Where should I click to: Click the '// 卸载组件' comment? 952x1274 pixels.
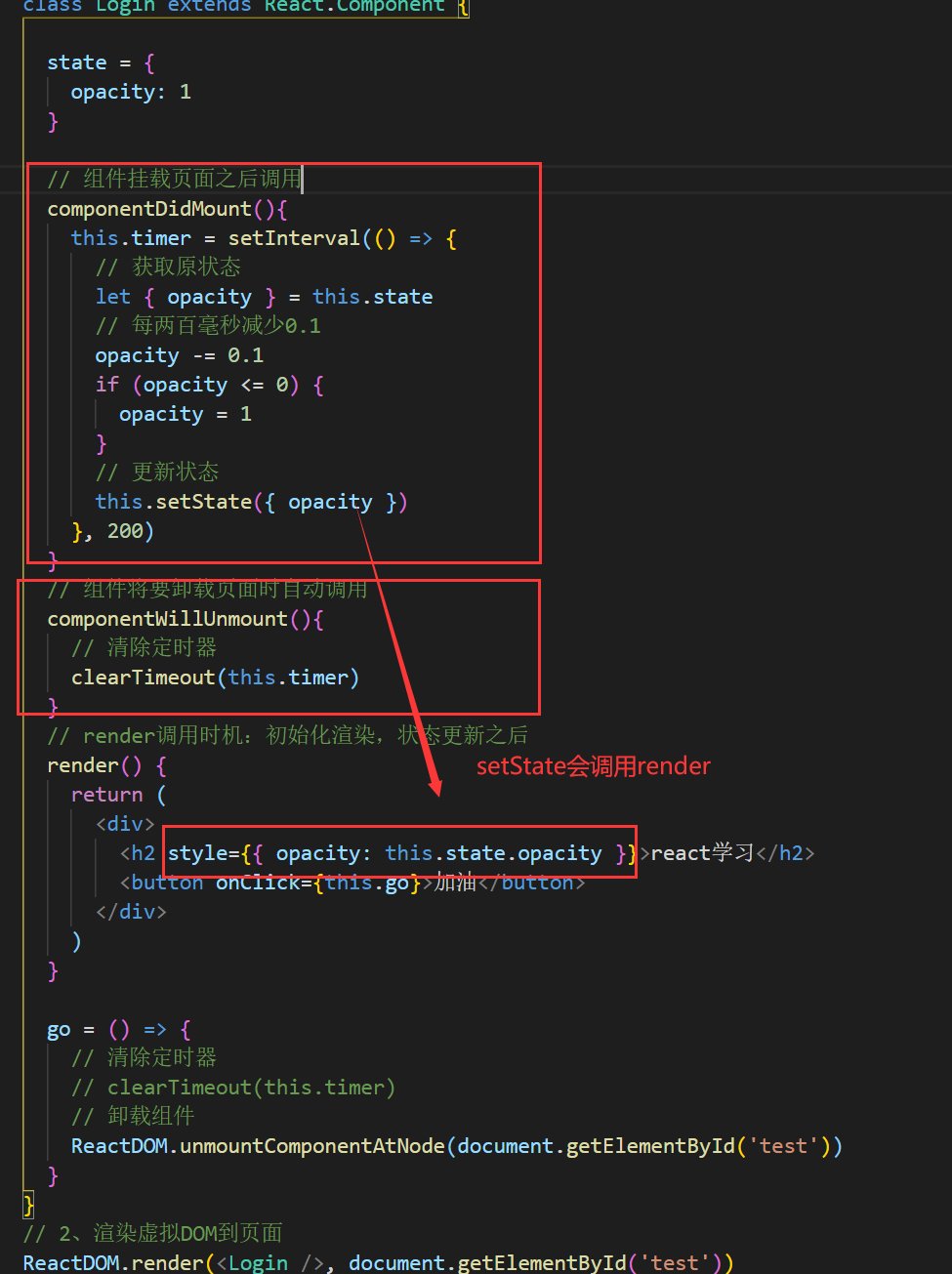[132, 1117]
